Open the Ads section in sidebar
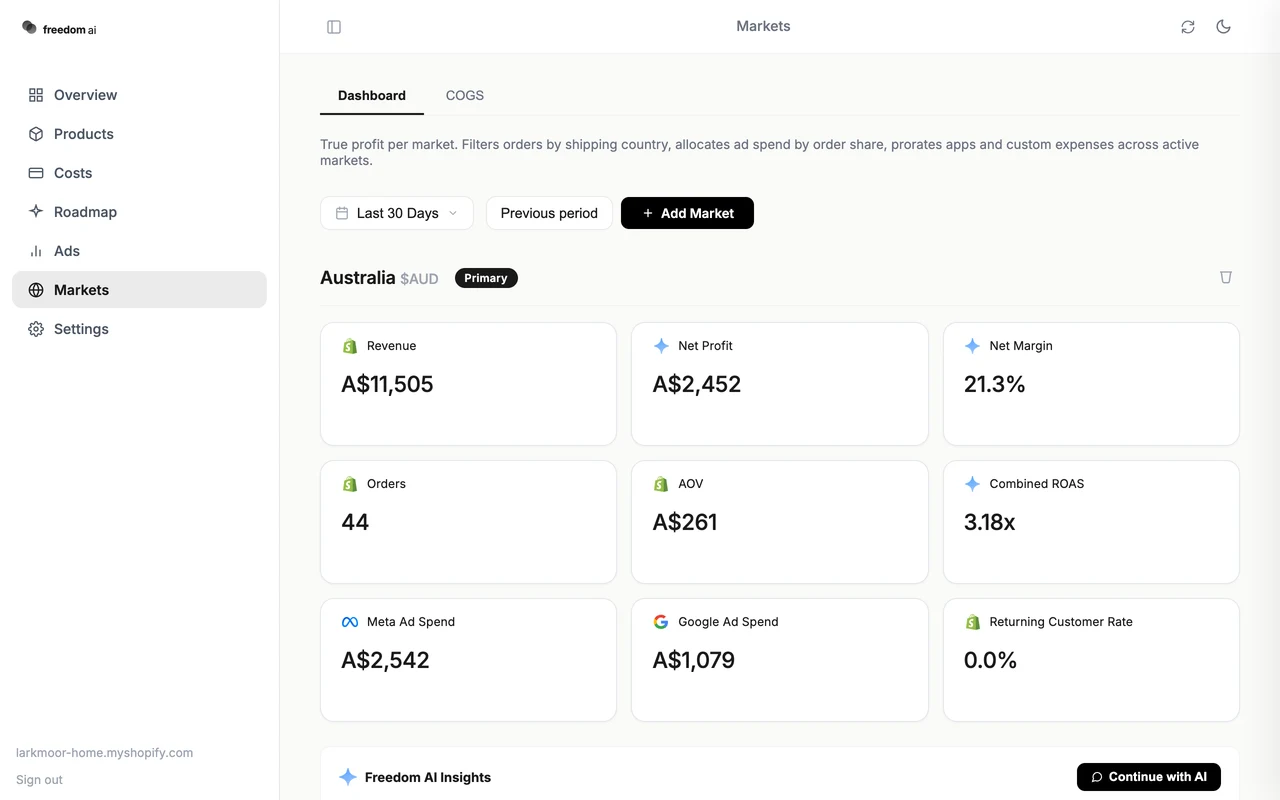Viewport: 1280px width, 800px height. tap(139, 251)
